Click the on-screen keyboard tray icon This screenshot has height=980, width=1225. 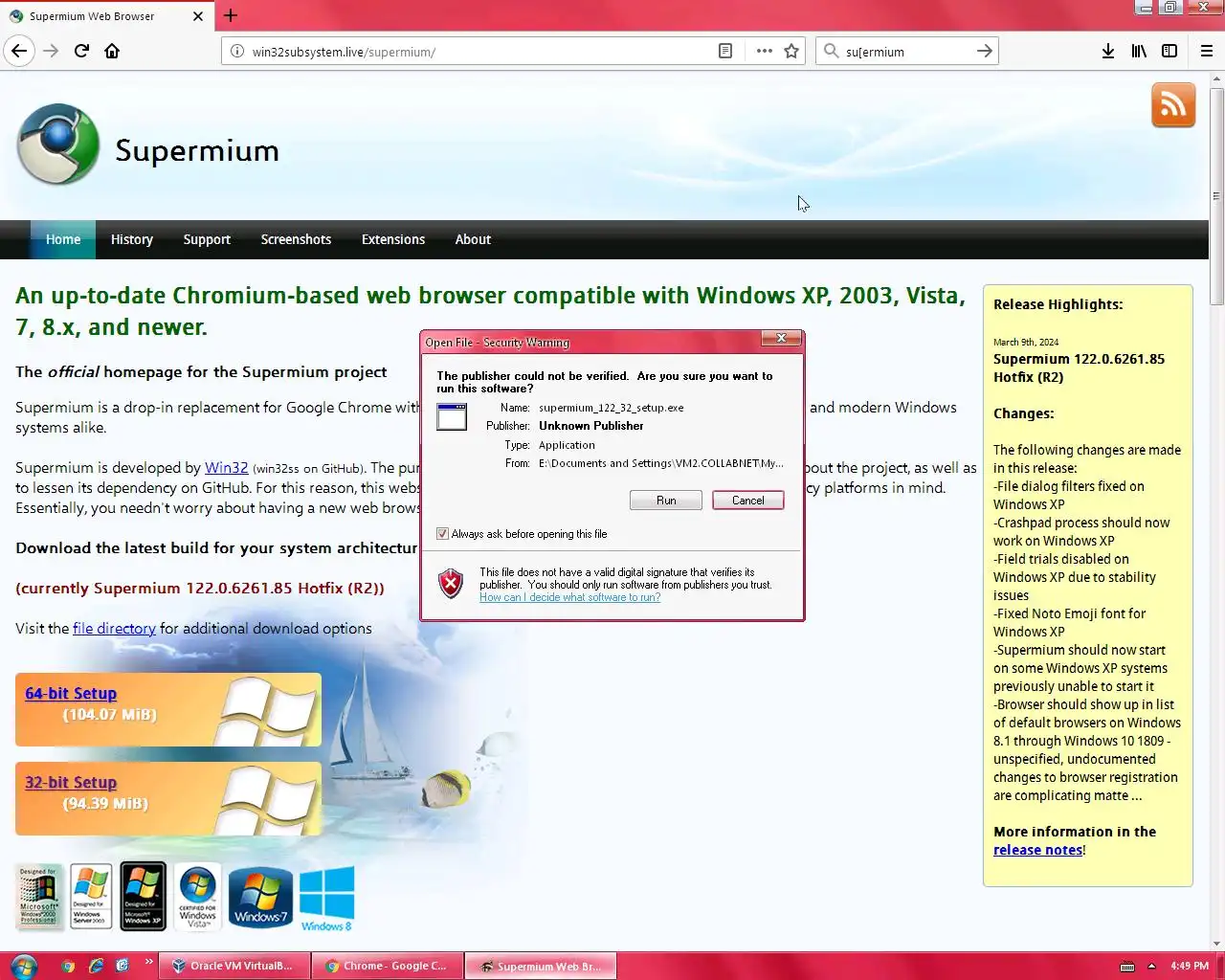[x=1127, y=967]
